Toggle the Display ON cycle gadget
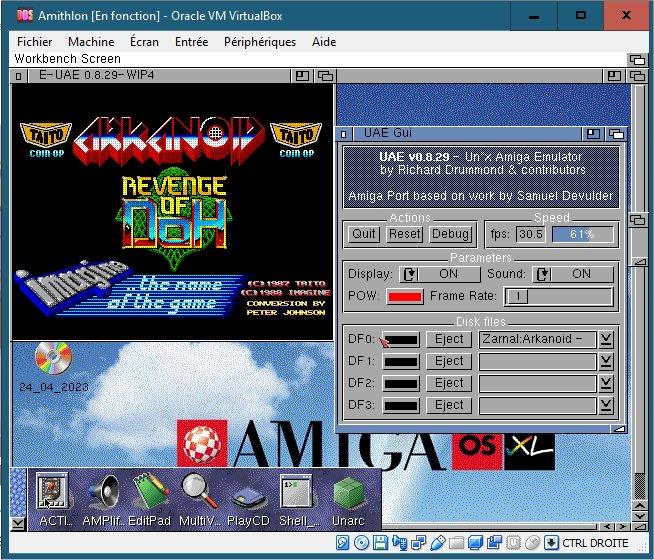 click(439, 274)
